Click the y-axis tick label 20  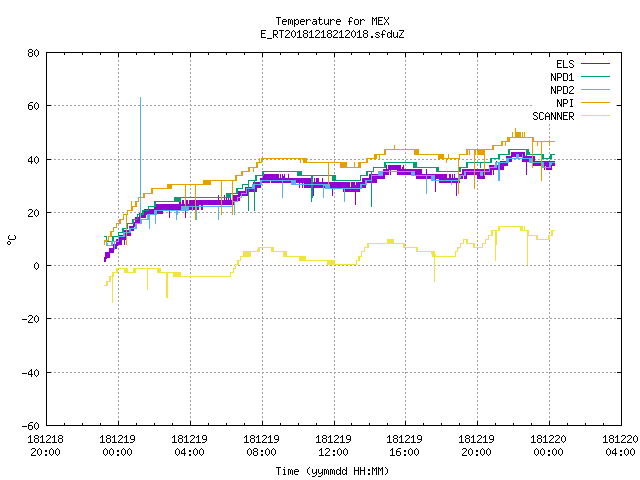(33, 213)
